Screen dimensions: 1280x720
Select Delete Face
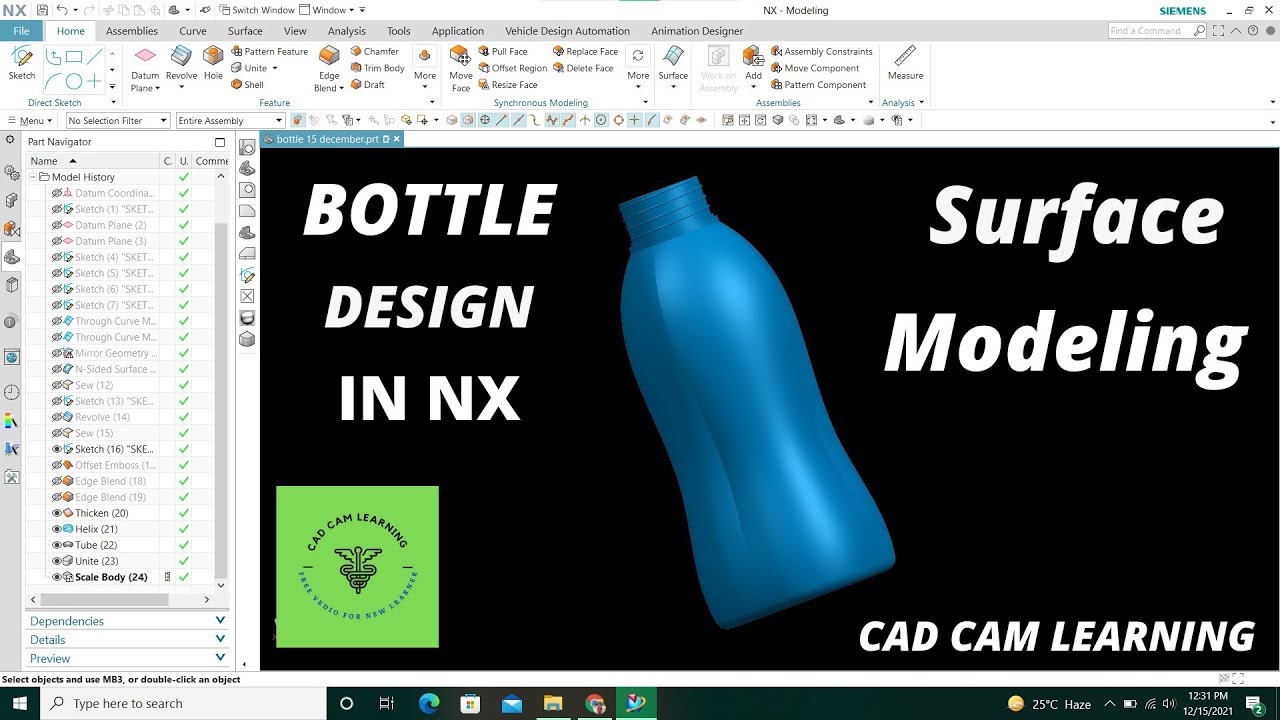[x=583, y=68]
